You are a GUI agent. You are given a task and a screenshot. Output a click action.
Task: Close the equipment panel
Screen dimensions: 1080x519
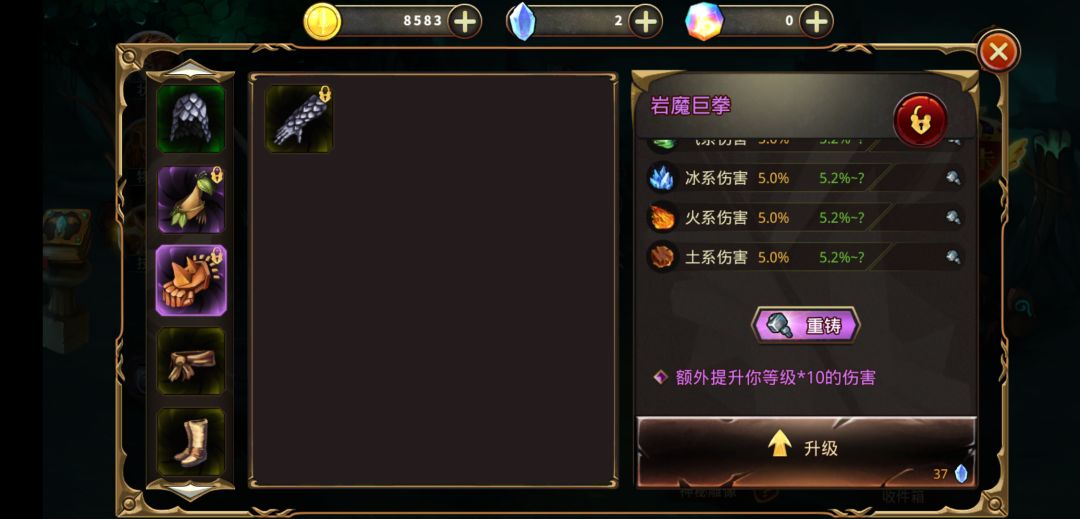tap(998, 51)
